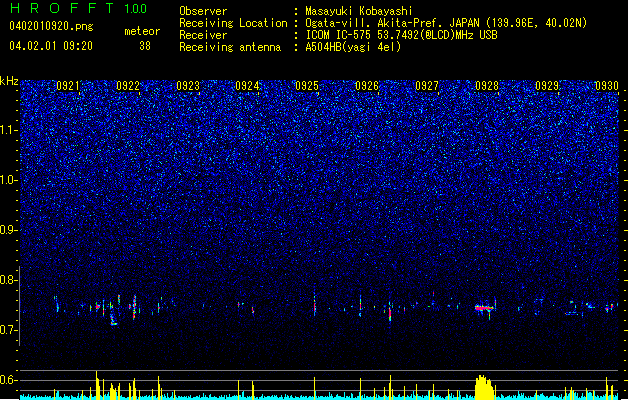Click the receiver value ICOM IC-575 53.7492 MHz USB

pyautogui.click(x=401, y=35)
